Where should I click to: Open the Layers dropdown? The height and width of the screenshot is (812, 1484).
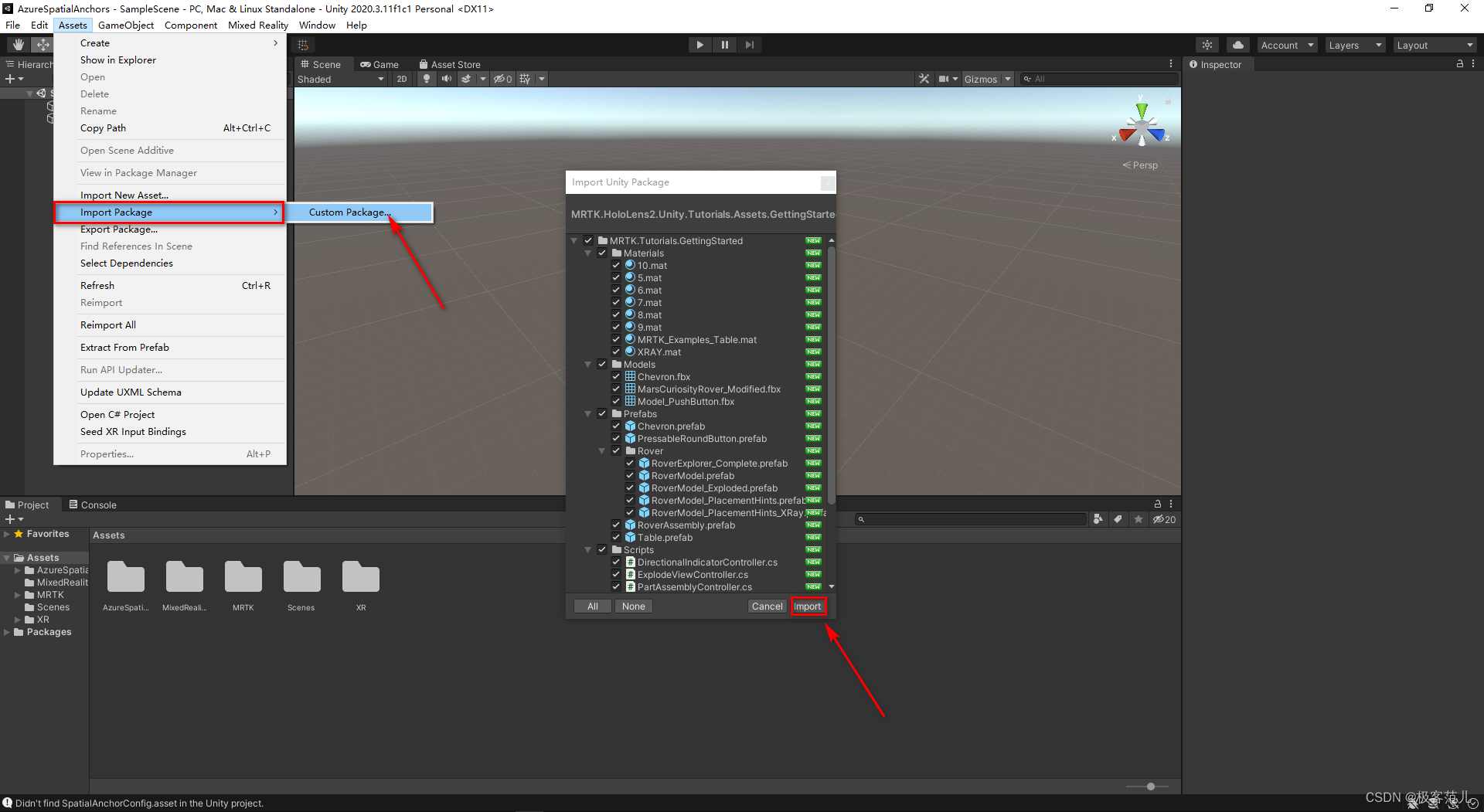click(1354, 45)
